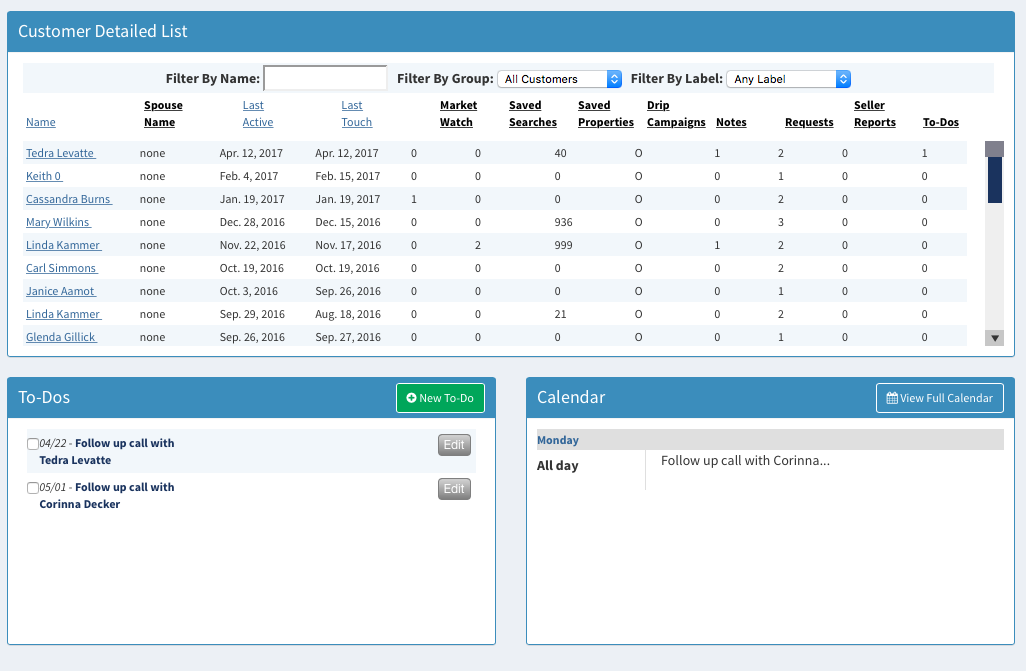This screenshot has height=671, width=1026.
Task: Sort by the To-Dos column
Action: tap(940, 122)
